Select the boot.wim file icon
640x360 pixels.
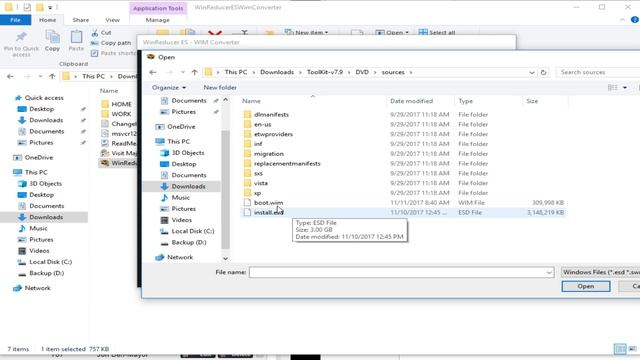[247, 202]
